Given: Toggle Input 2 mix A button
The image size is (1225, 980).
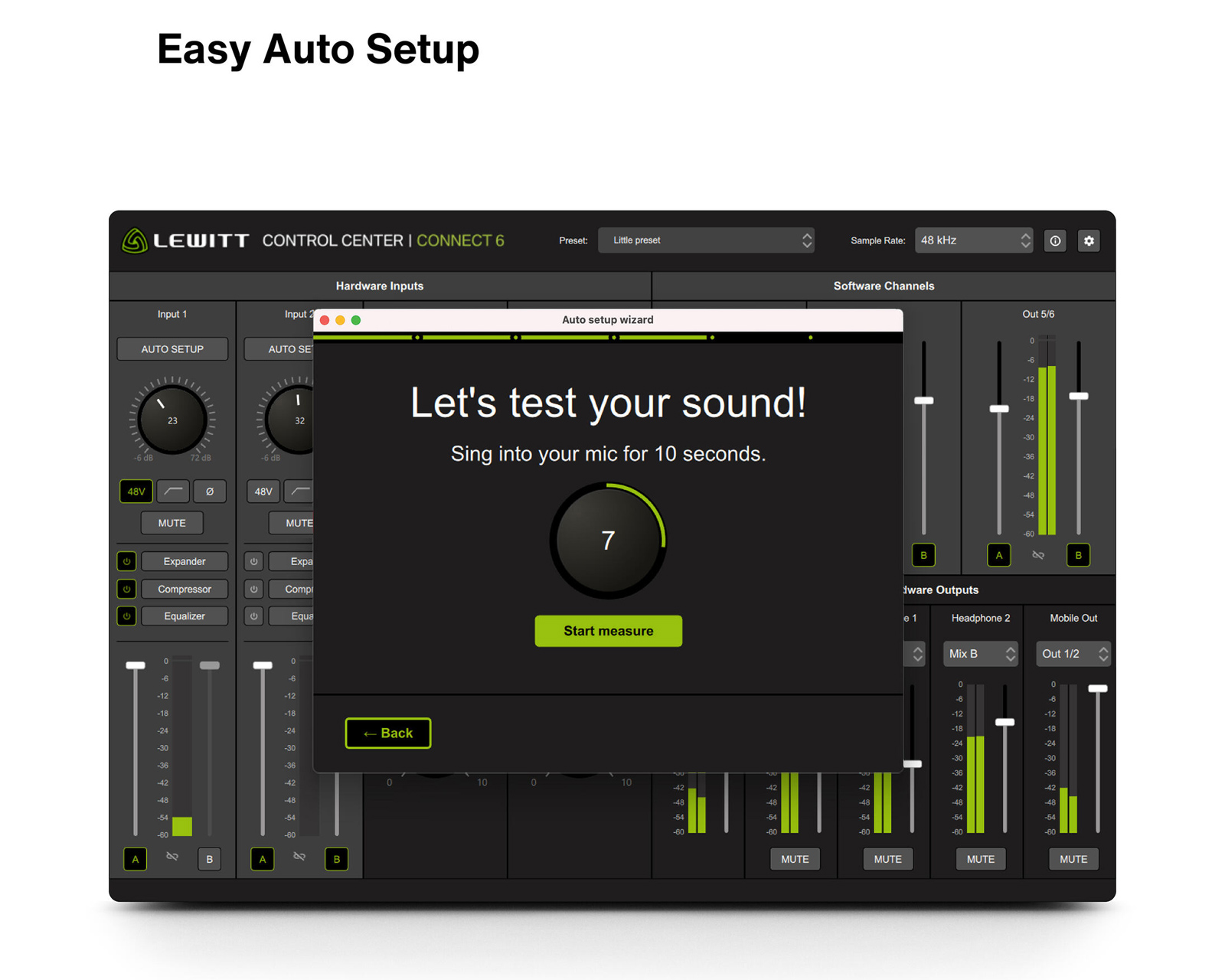Looking at the screenshot, I should (x=263, y=859).
